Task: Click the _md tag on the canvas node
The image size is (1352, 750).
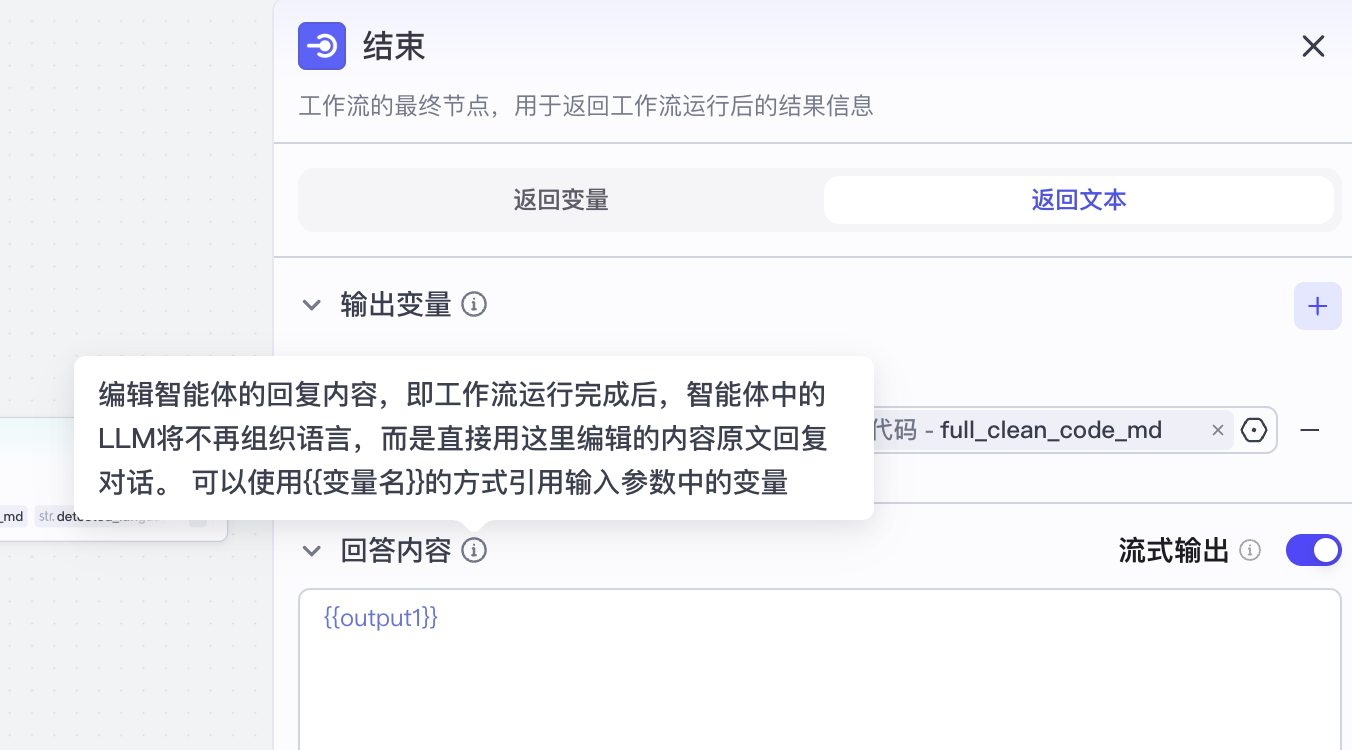Action: (x=12, y=517)
